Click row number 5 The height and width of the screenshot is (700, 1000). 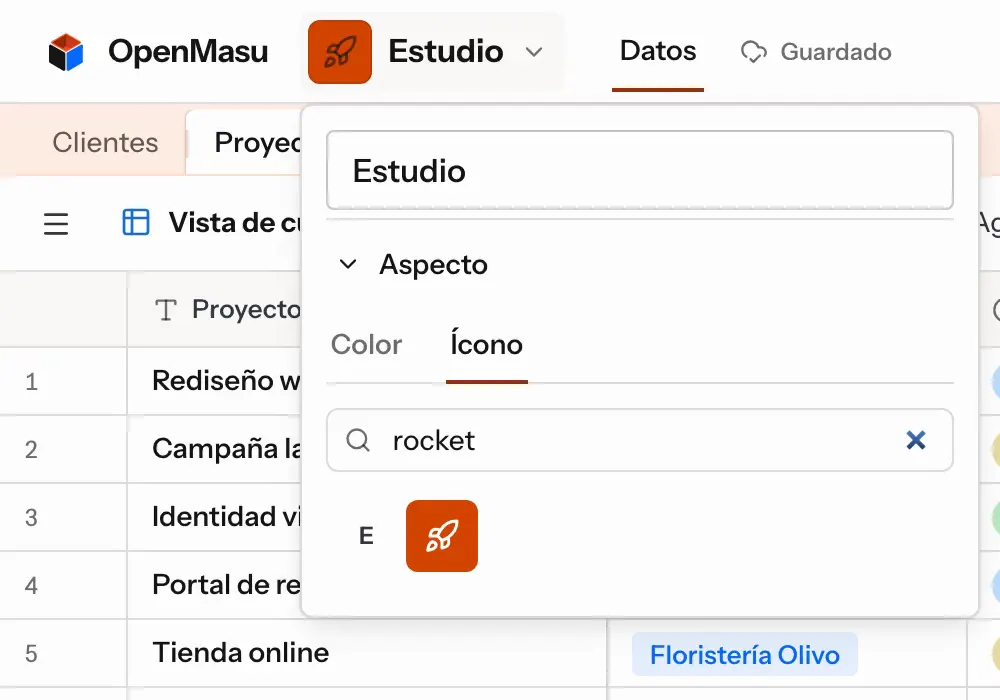tap(31, 653)
